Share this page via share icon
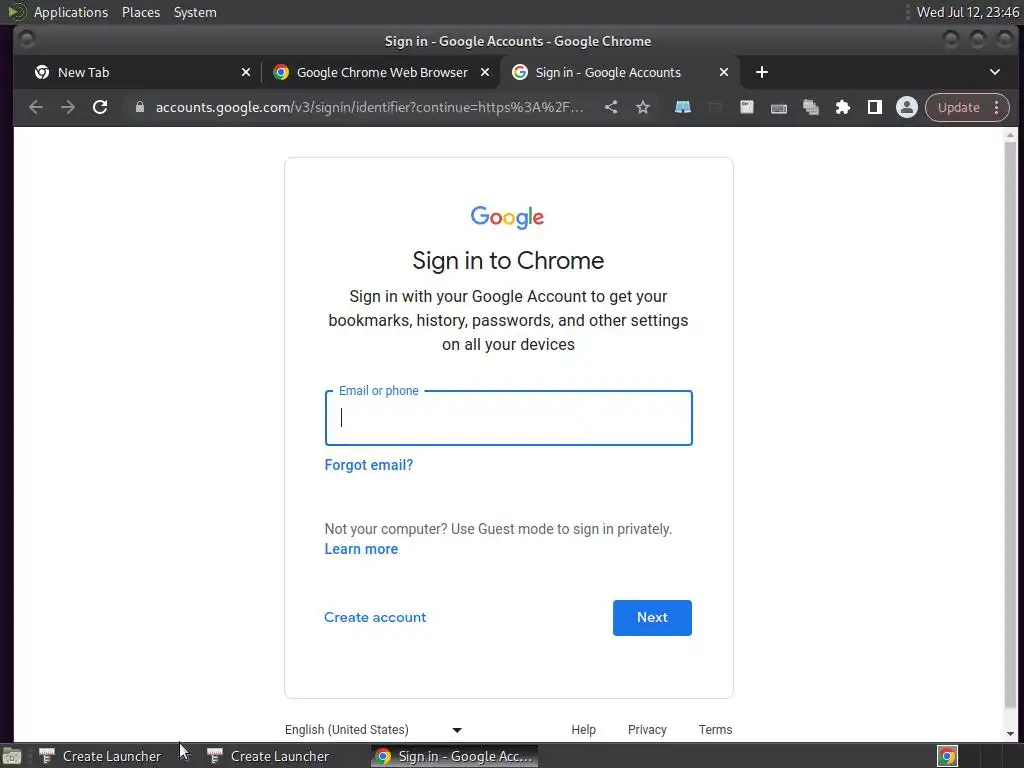The height and width of the screenshot is (768, 1024). tap(611, 107)
